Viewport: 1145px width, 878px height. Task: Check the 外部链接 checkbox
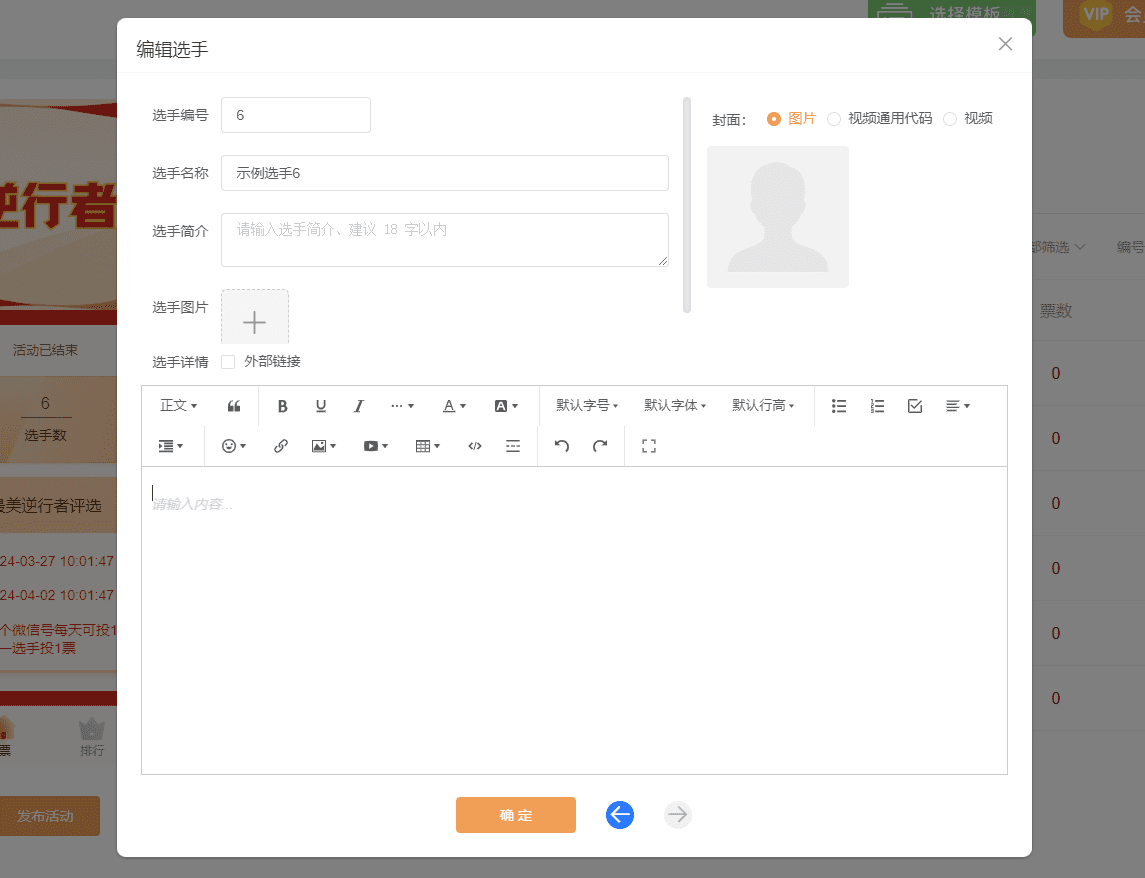(x=227, y=361)
